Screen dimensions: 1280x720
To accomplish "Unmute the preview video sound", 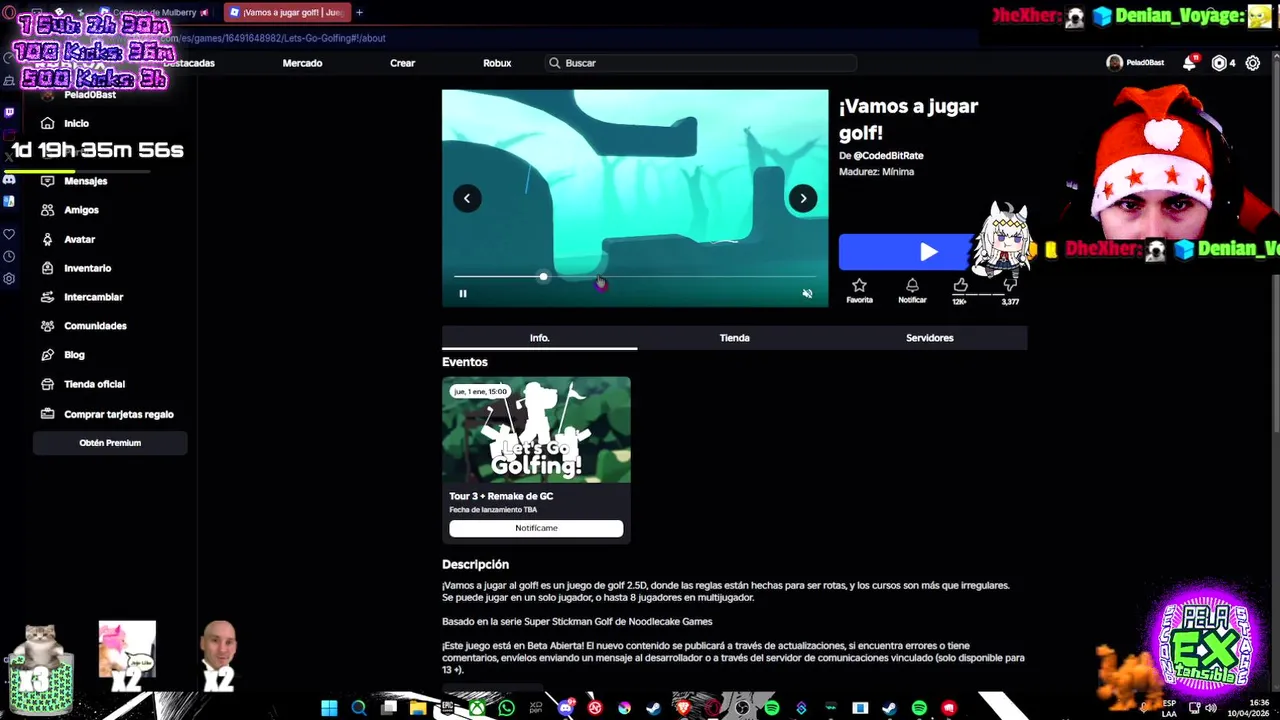I will (807, 294).
